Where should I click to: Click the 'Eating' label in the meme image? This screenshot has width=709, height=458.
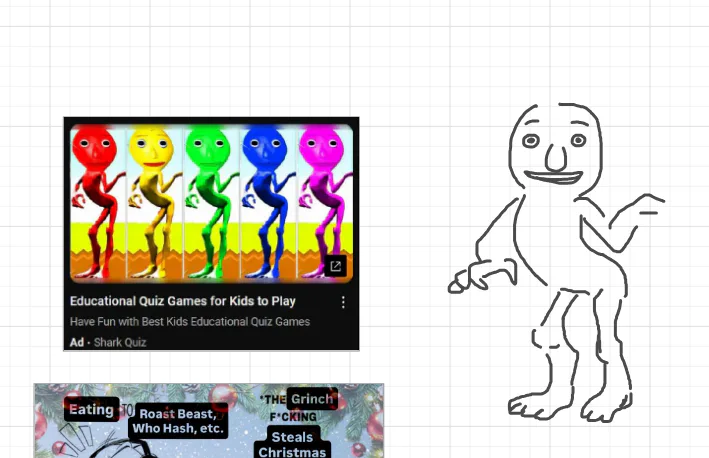(x=91, y=409)
